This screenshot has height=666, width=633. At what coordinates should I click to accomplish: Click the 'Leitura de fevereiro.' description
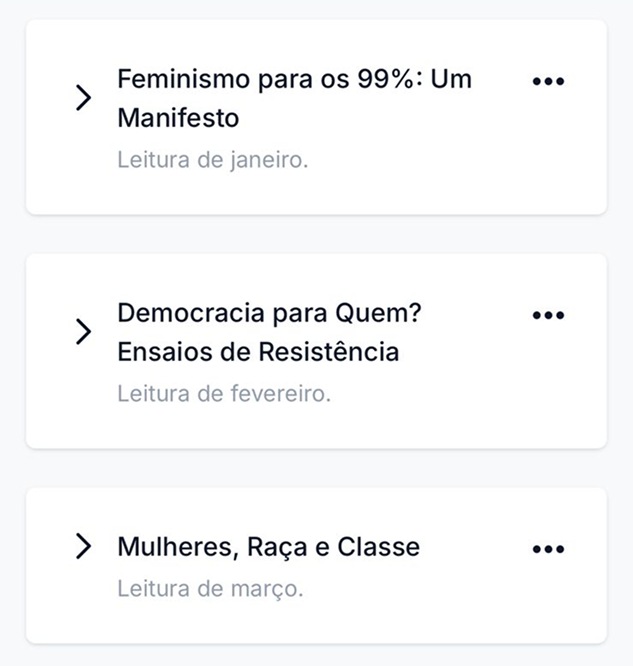point(223,394)
